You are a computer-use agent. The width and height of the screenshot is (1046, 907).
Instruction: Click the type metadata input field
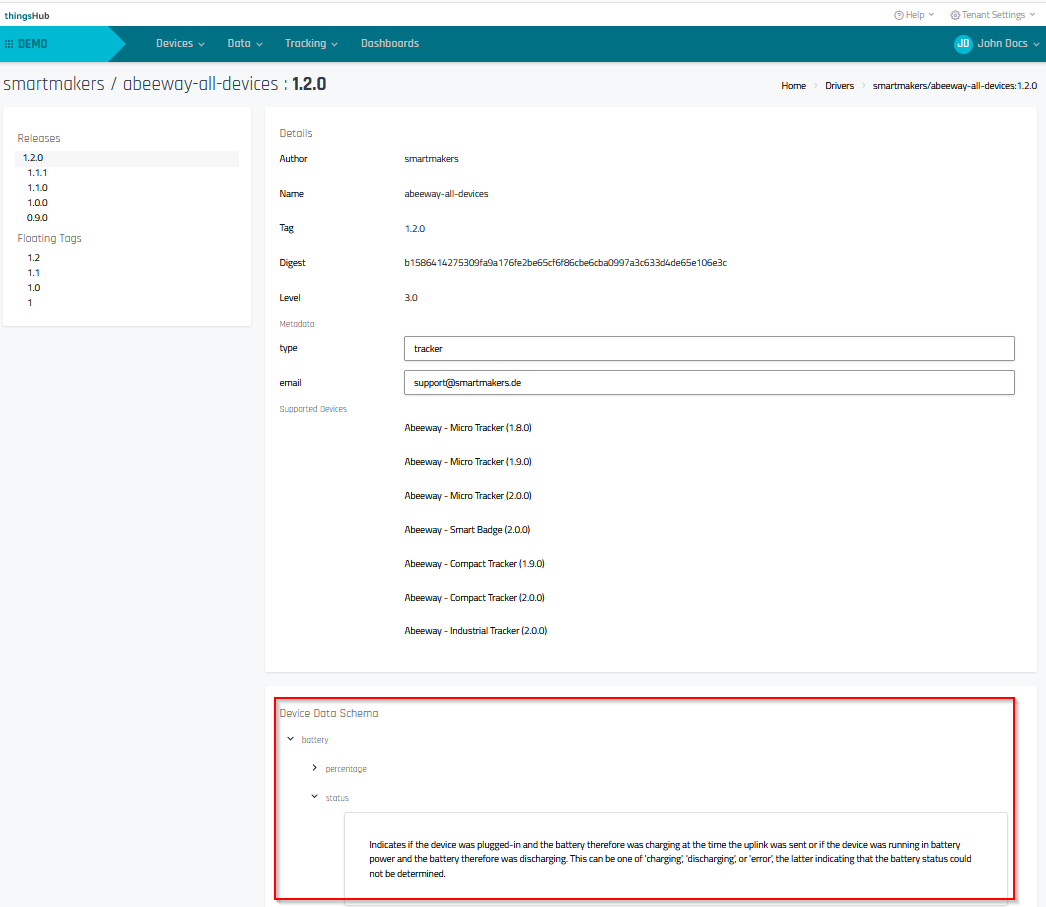[x=708, y=349]
